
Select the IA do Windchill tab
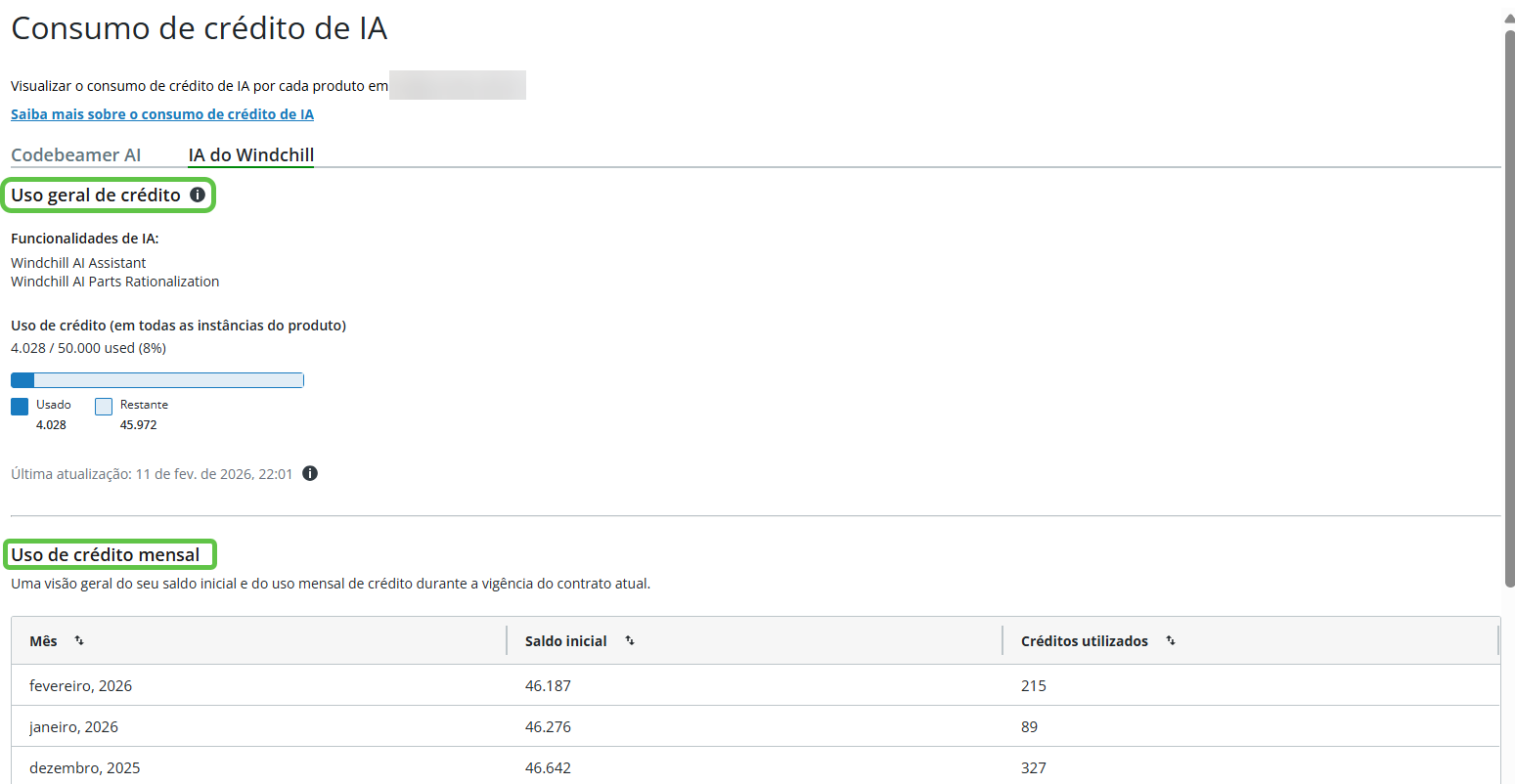click(251, 154)
